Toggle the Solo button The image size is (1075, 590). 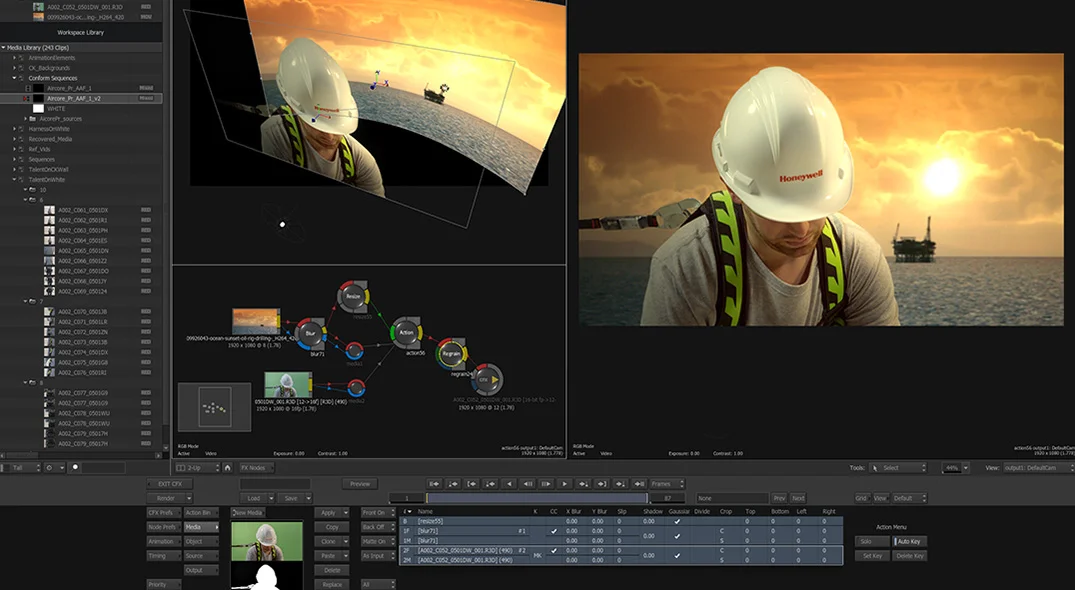[x=872, y=541]
